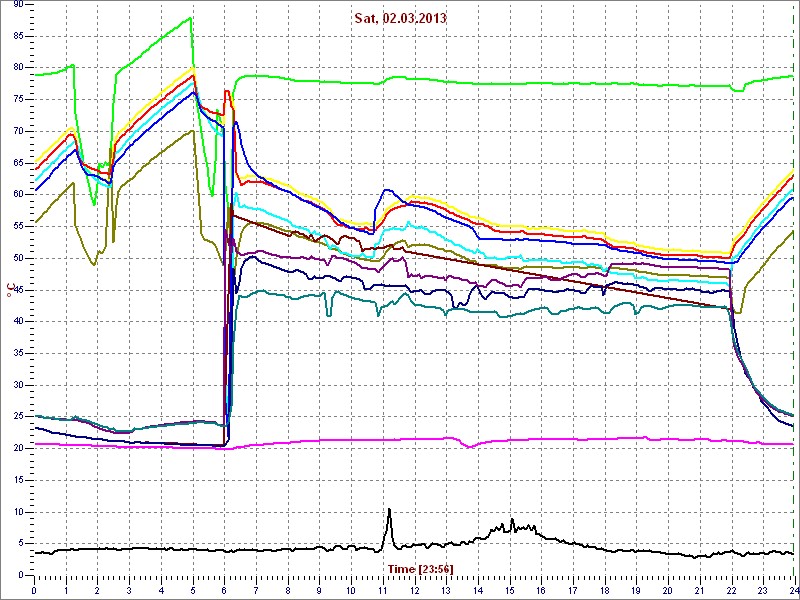
Task: Select the 35 tick on temperature axis
Action: coord(17,354)
